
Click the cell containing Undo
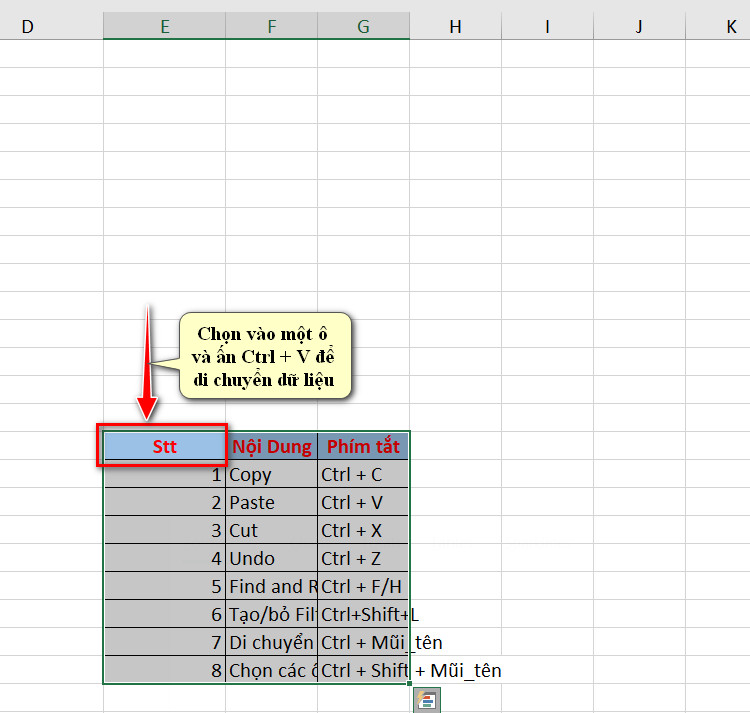click(271, 558)
